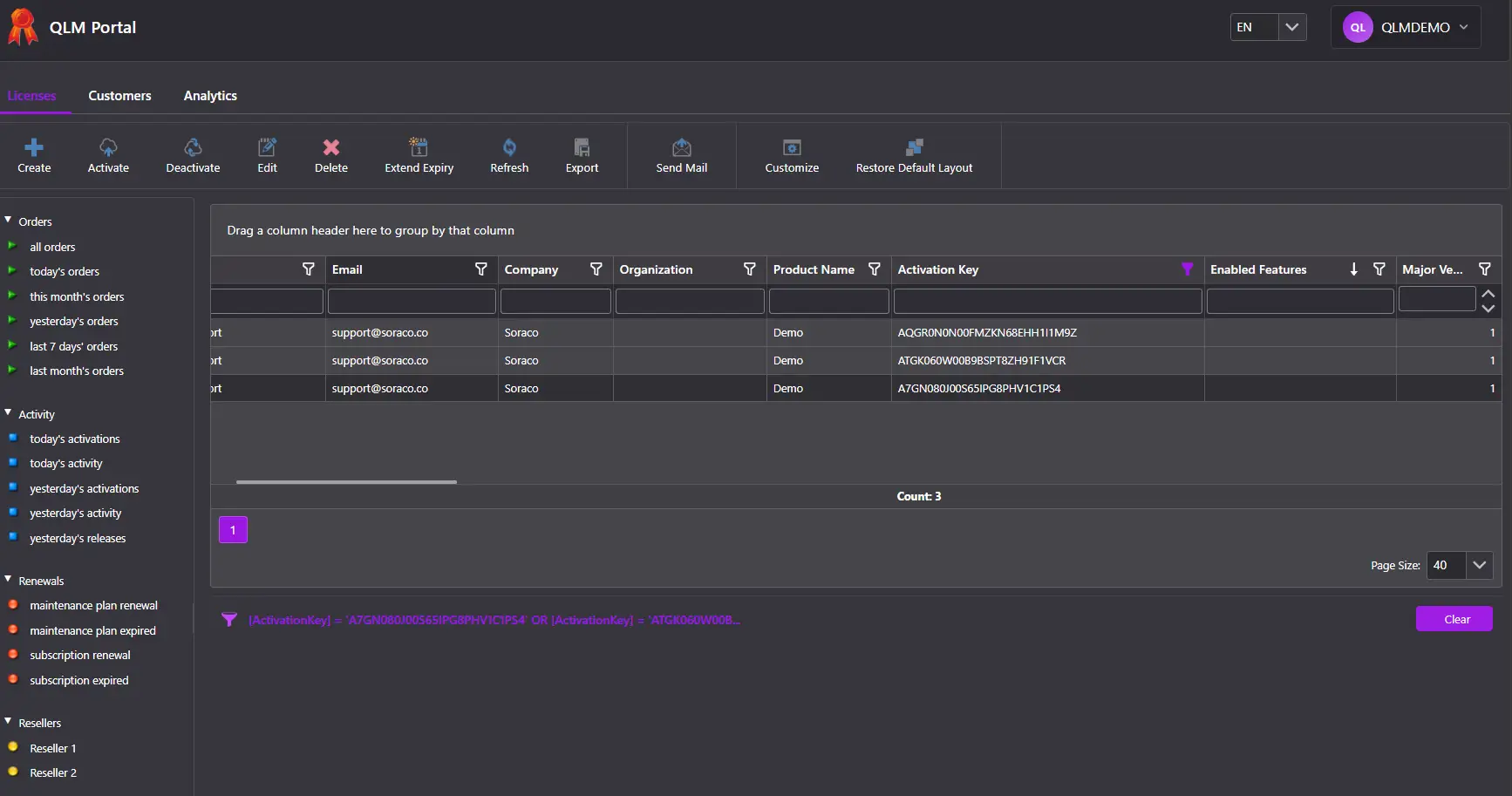Click the Company filter text box
1512x796 pixels.
[x=555, y=301]
